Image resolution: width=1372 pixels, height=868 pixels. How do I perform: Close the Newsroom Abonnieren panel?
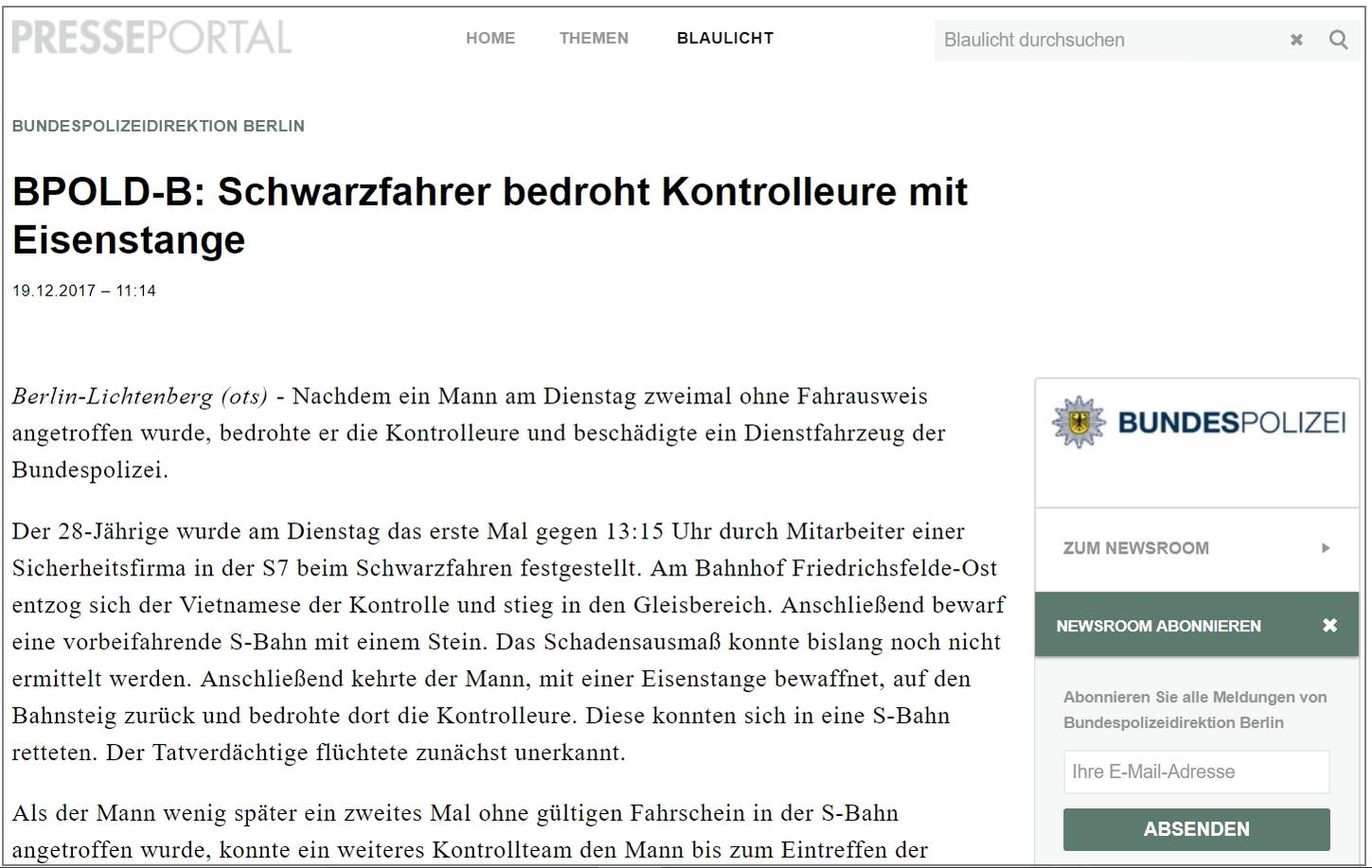[x=1329, y=626]
